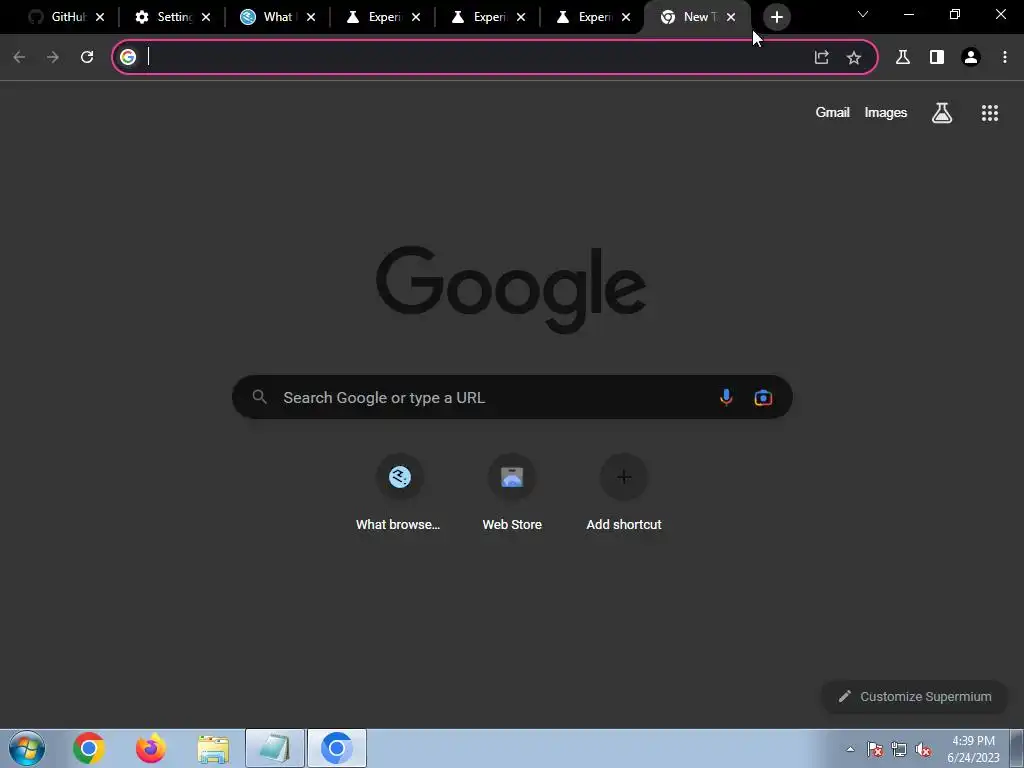1024x768 pixels.
Task: Open a new tab with the plus button
Action: coord(776,17)
